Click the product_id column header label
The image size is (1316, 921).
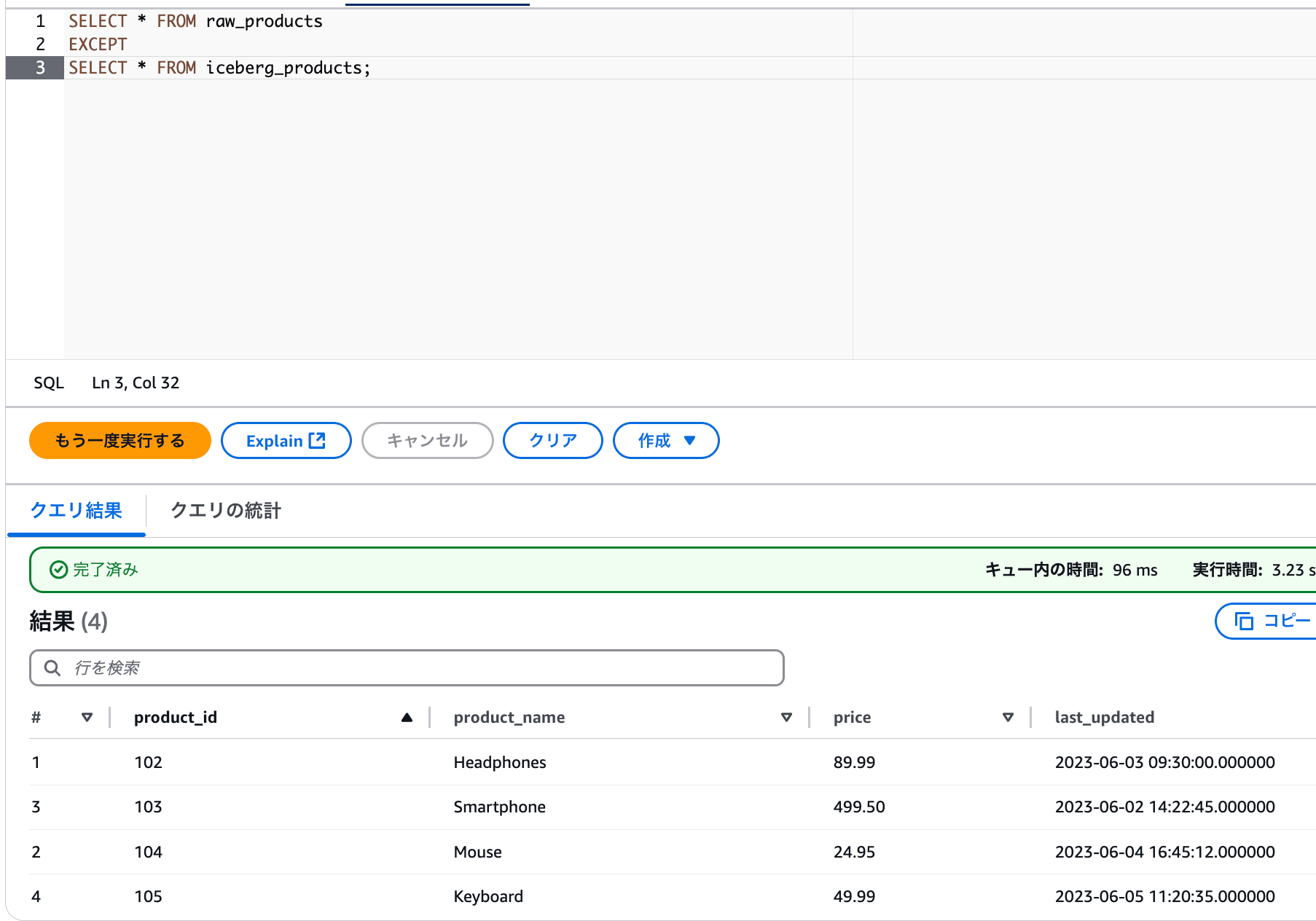pos(176,717)
